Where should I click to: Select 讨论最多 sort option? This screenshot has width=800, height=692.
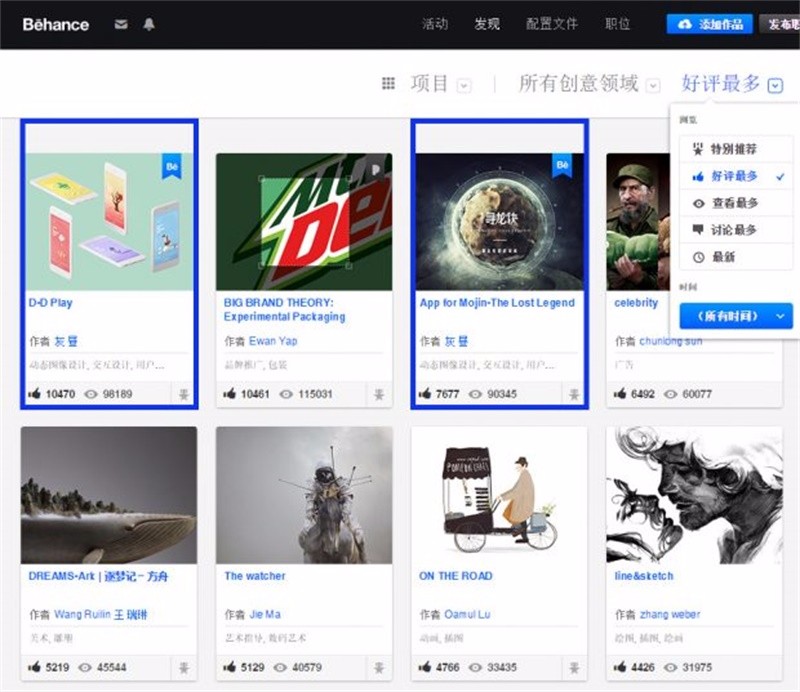[x=734, y=230]
